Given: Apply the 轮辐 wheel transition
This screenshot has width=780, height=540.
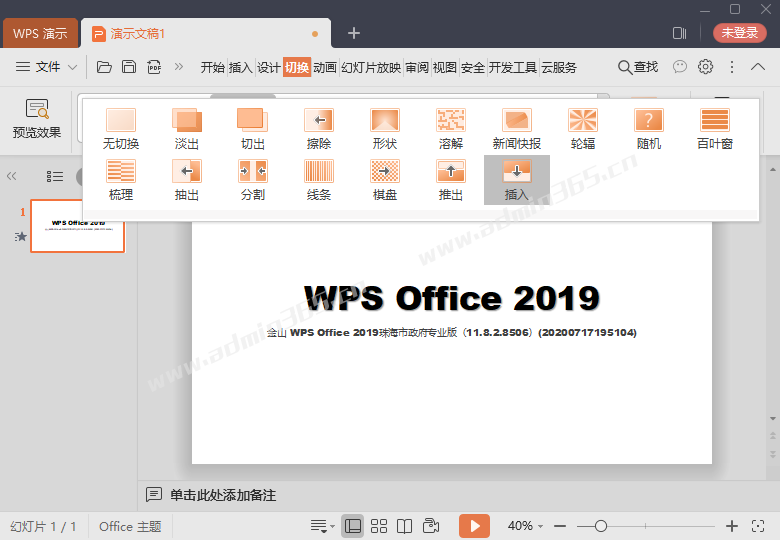Looking at the screenshot, I should click(x=583, y=129).
